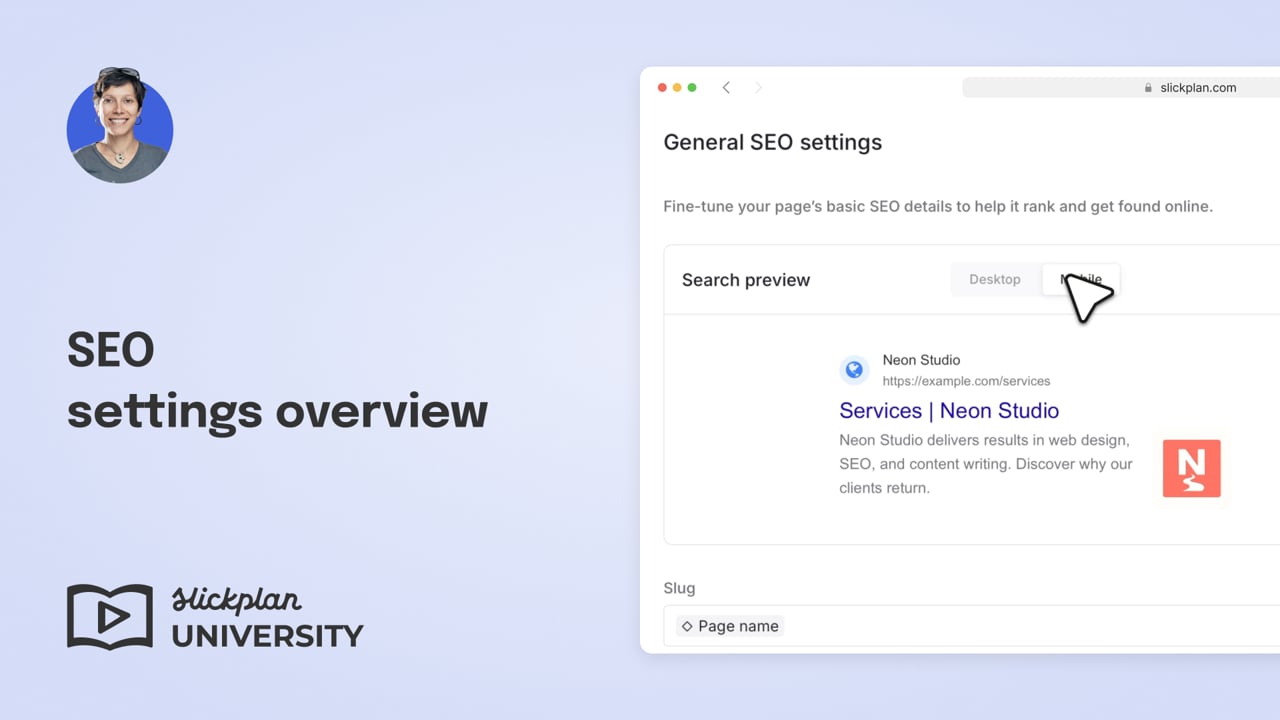This screenshot has height=720, width=1280.
Task: Click the padlock icon in address bar
Action: coord(1148,88)
